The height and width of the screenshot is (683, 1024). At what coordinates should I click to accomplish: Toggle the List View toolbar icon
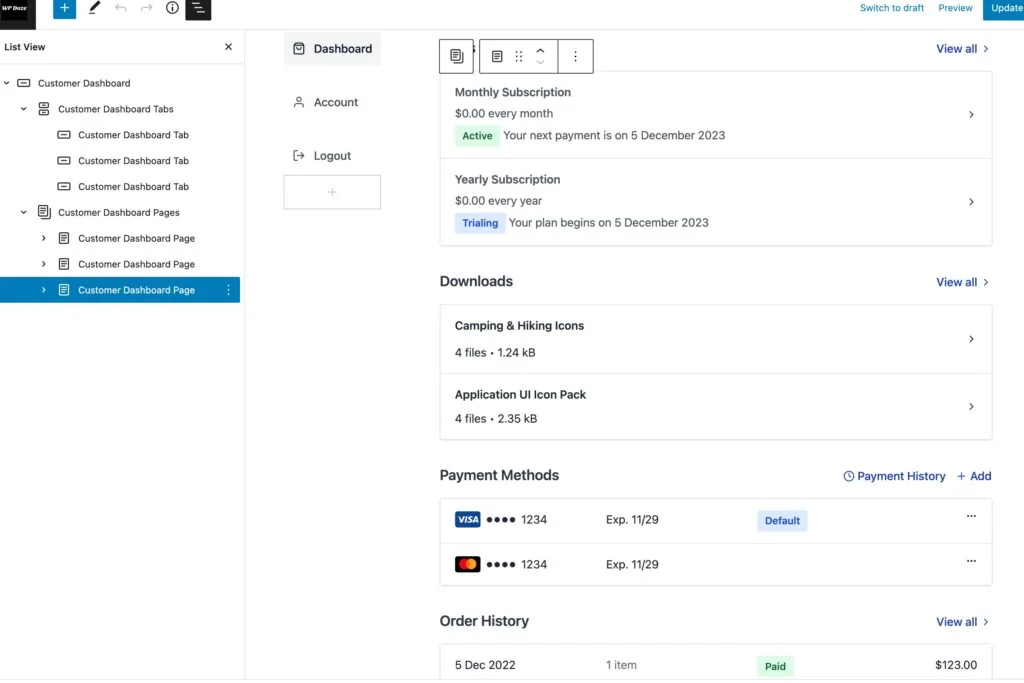tap(197, 9)
